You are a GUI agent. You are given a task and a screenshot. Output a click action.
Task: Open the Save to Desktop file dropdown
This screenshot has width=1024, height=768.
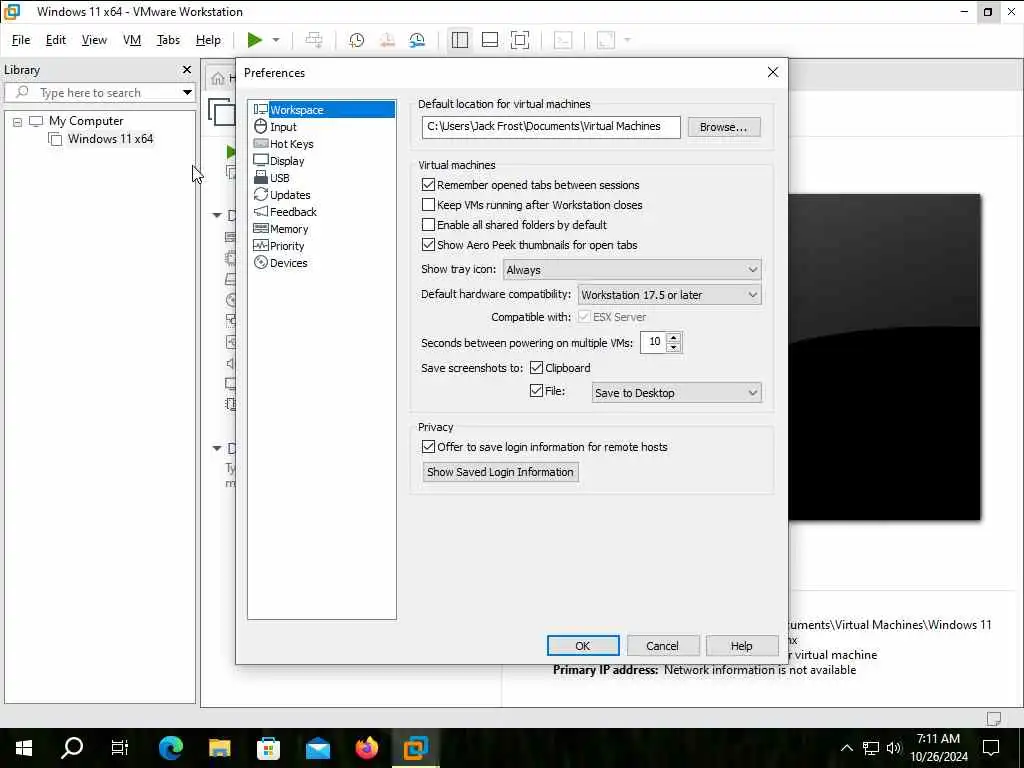(677, 392)
